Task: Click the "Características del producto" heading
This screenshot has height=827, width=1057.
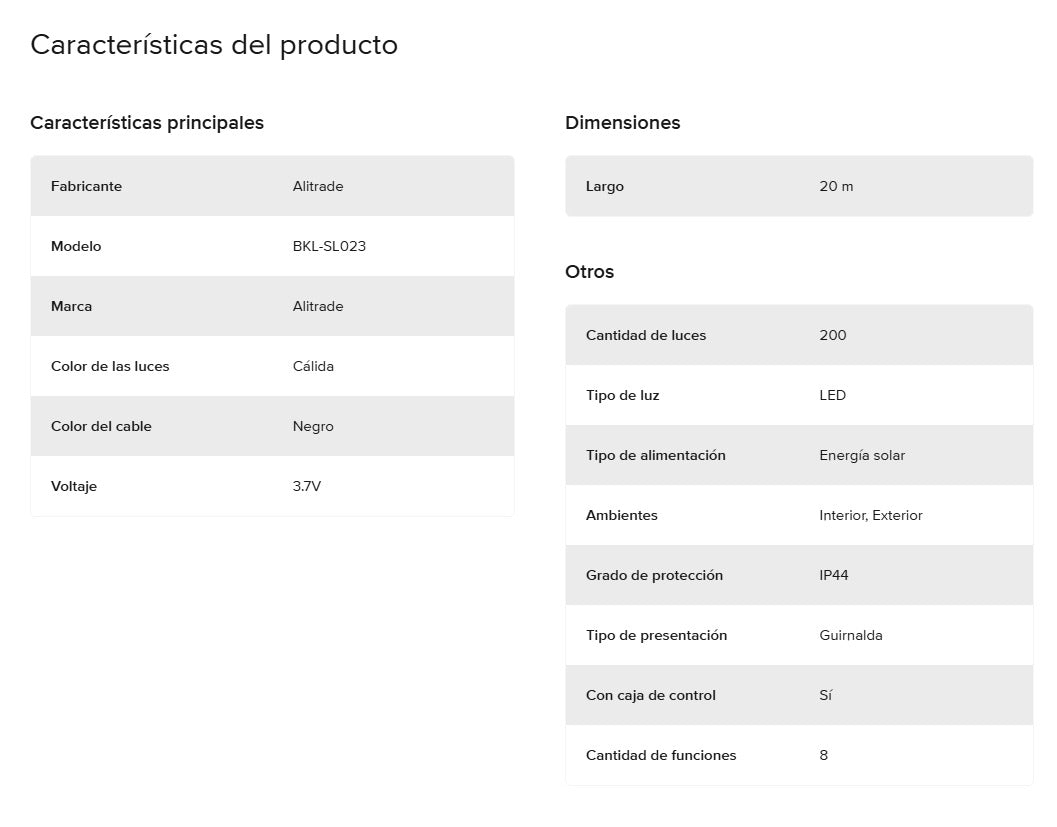Action: (214, 45)
